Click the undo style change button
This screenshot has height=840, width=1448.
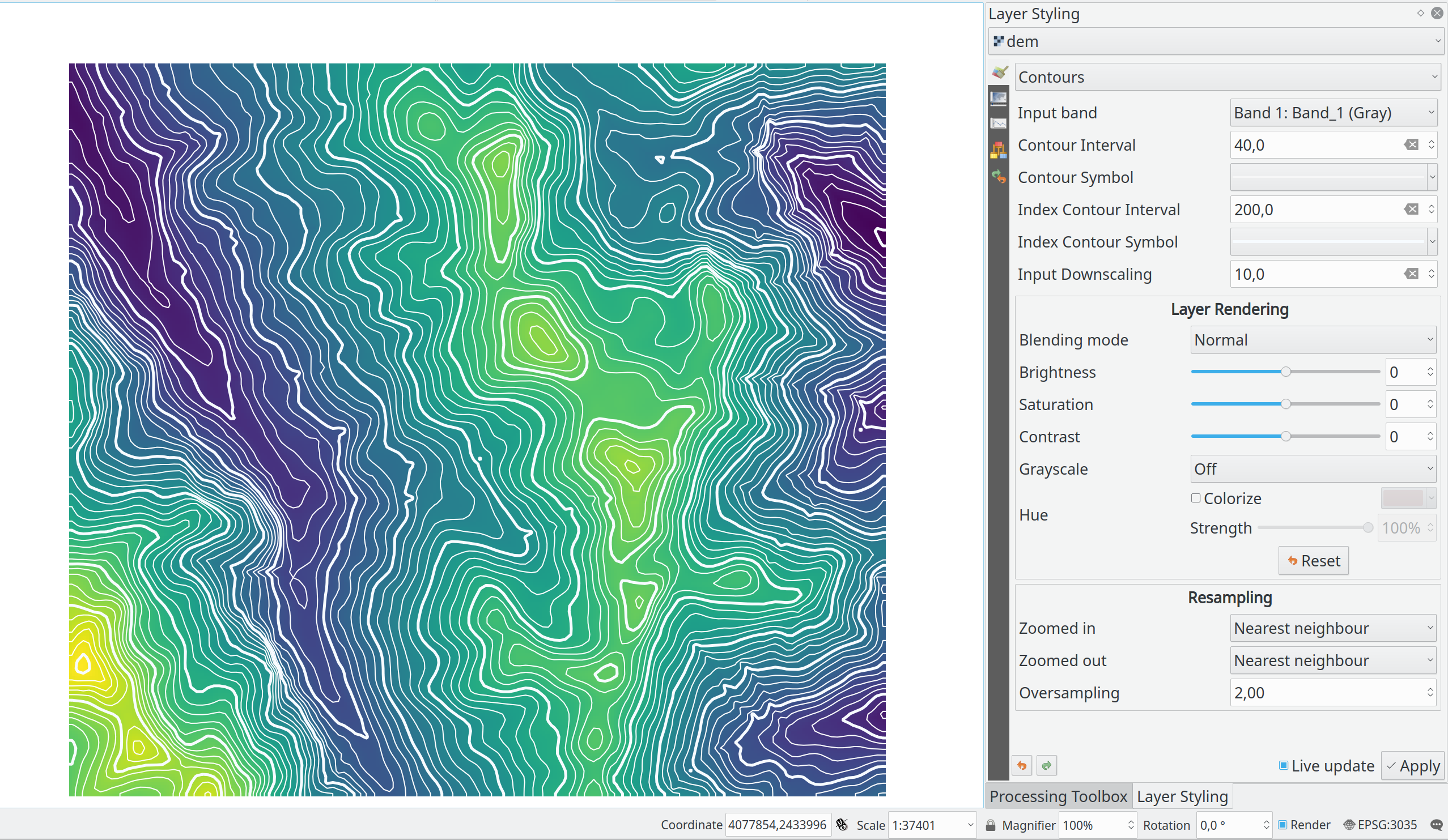(x=1022, y=765)
